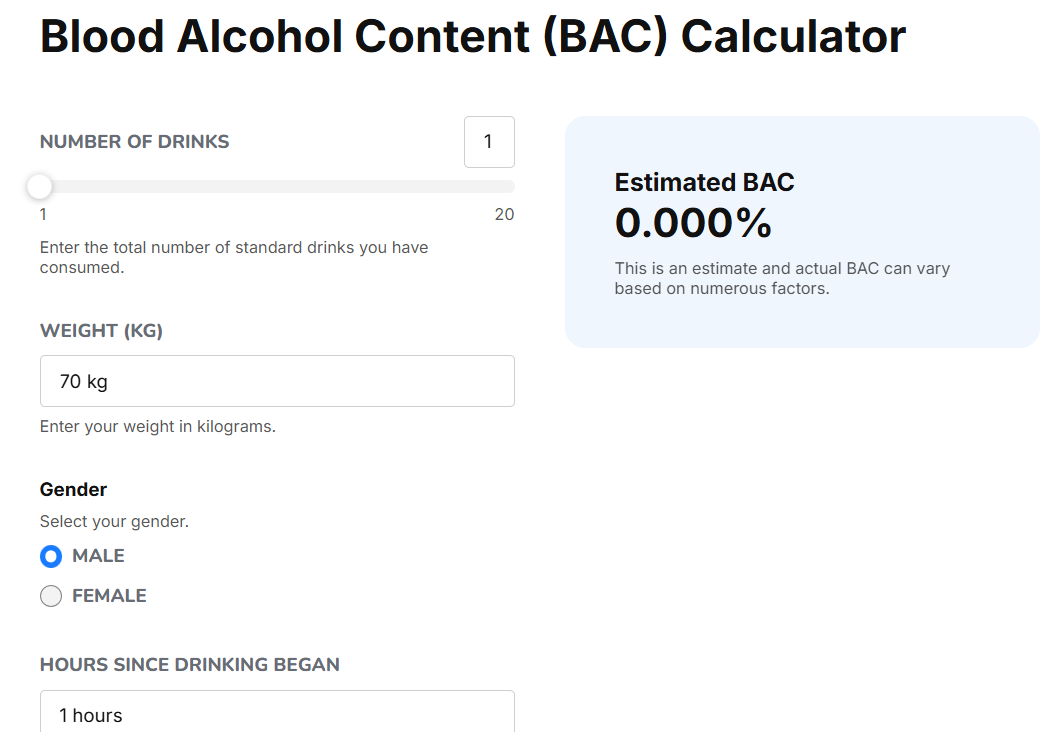Viewport: 1062px width, 732px height.
Task: Select the Male radio button circle
Action: (51, 556)
